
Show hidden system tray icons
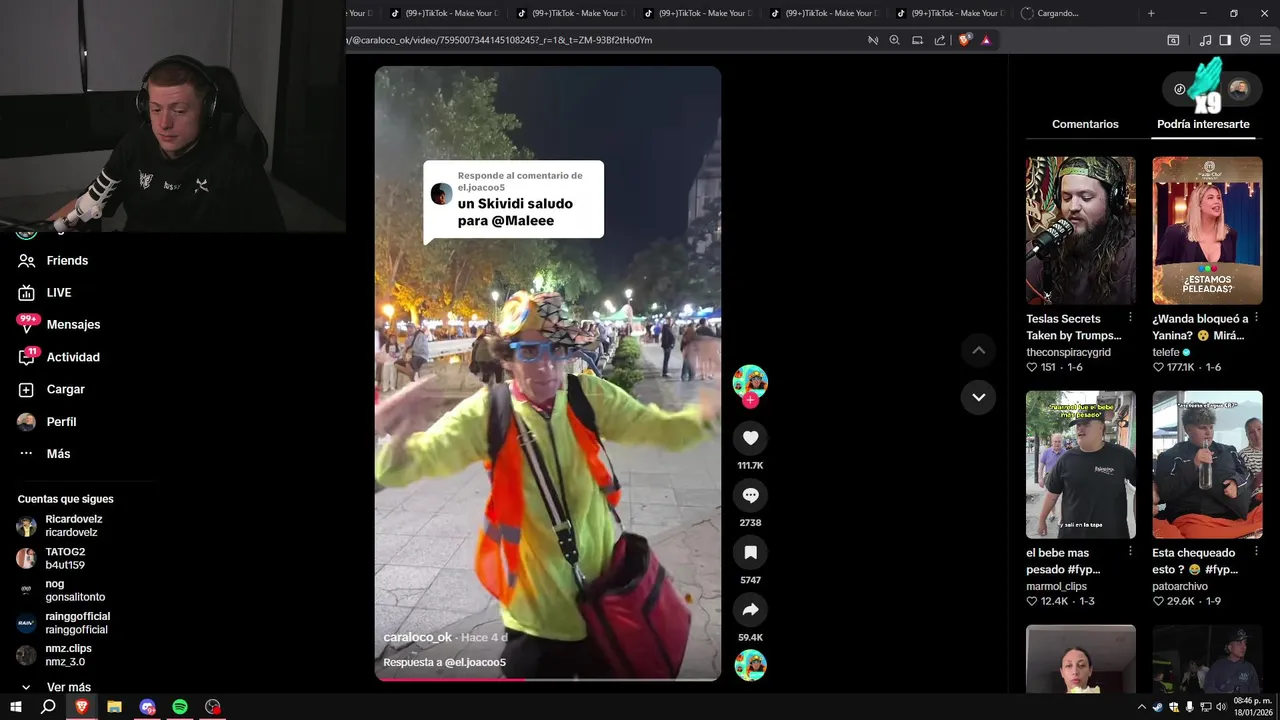[1141, 707]
